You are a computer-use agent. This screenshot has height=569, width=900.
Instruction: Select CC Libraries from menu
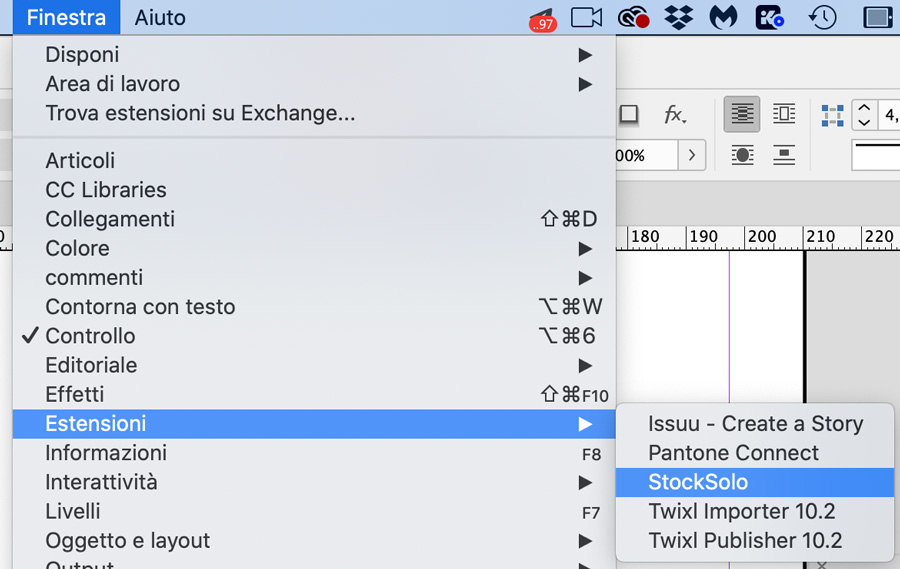(x=314, y=189)
